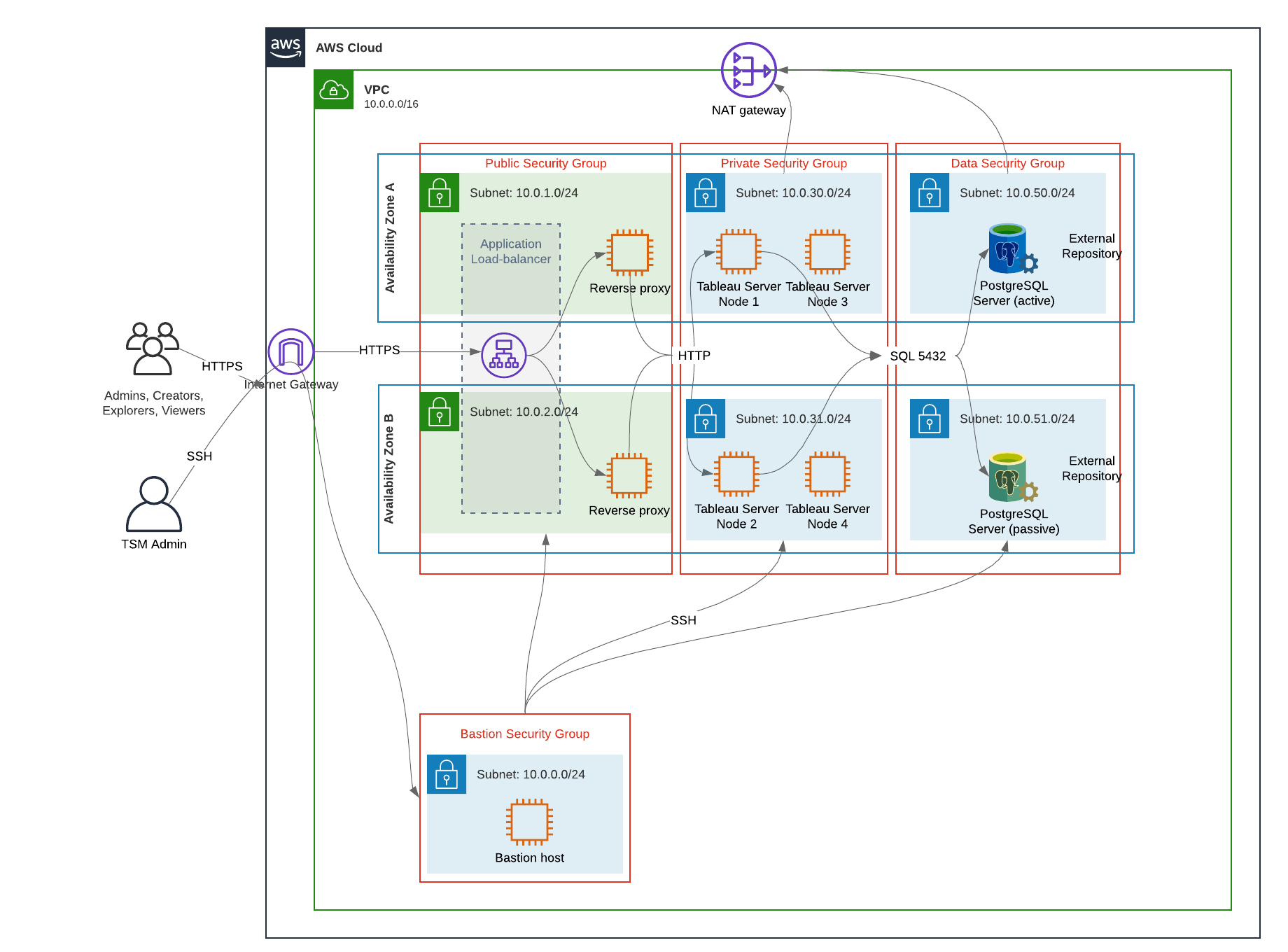Click the lock icon for subnet 10.0.1.0/24
Viewport: 1288px width, 952px height.
pyautogui.click(x=440, y=192)
